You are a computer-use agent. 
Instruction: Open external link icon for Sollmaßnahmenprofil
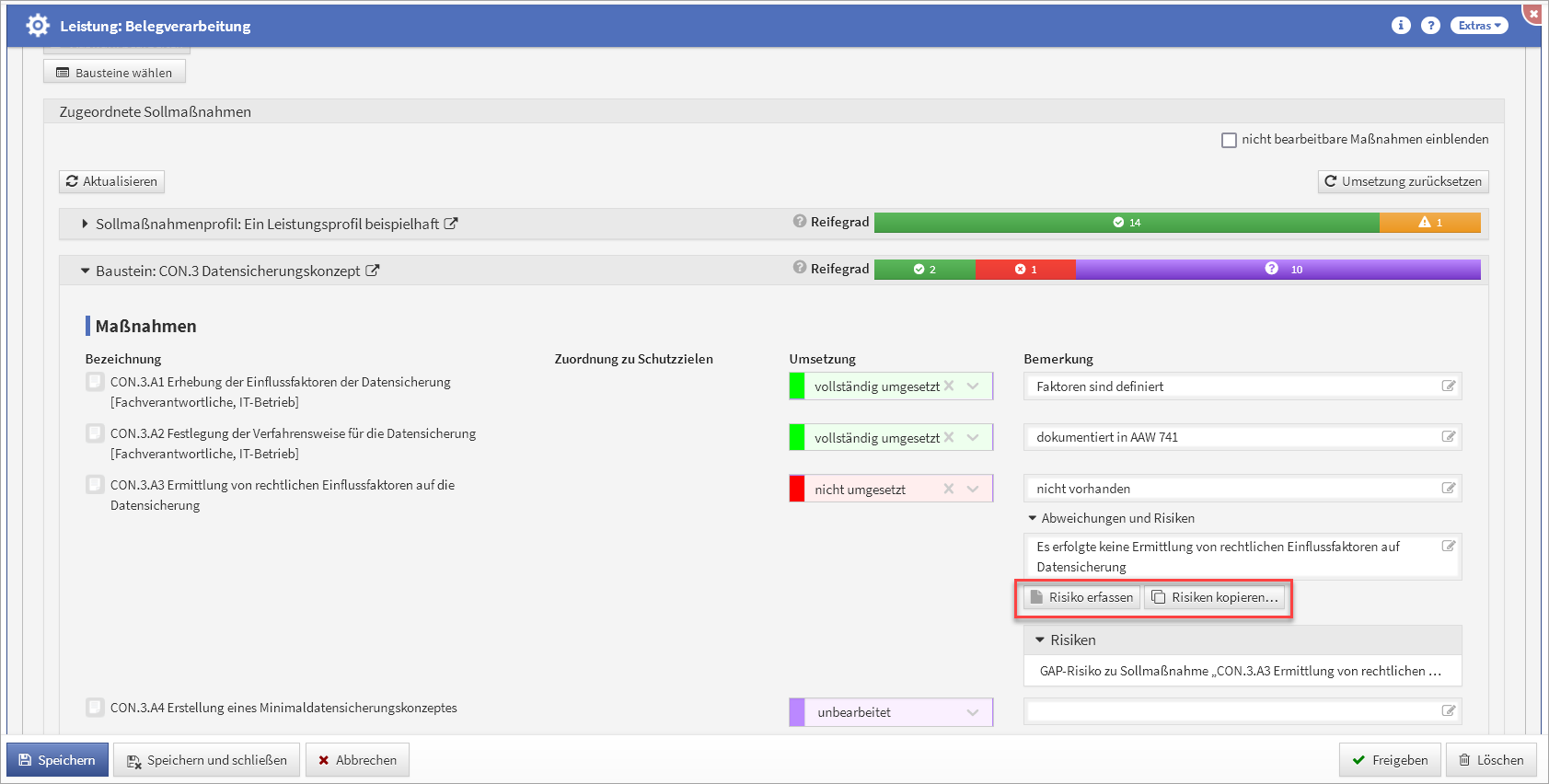451,224
